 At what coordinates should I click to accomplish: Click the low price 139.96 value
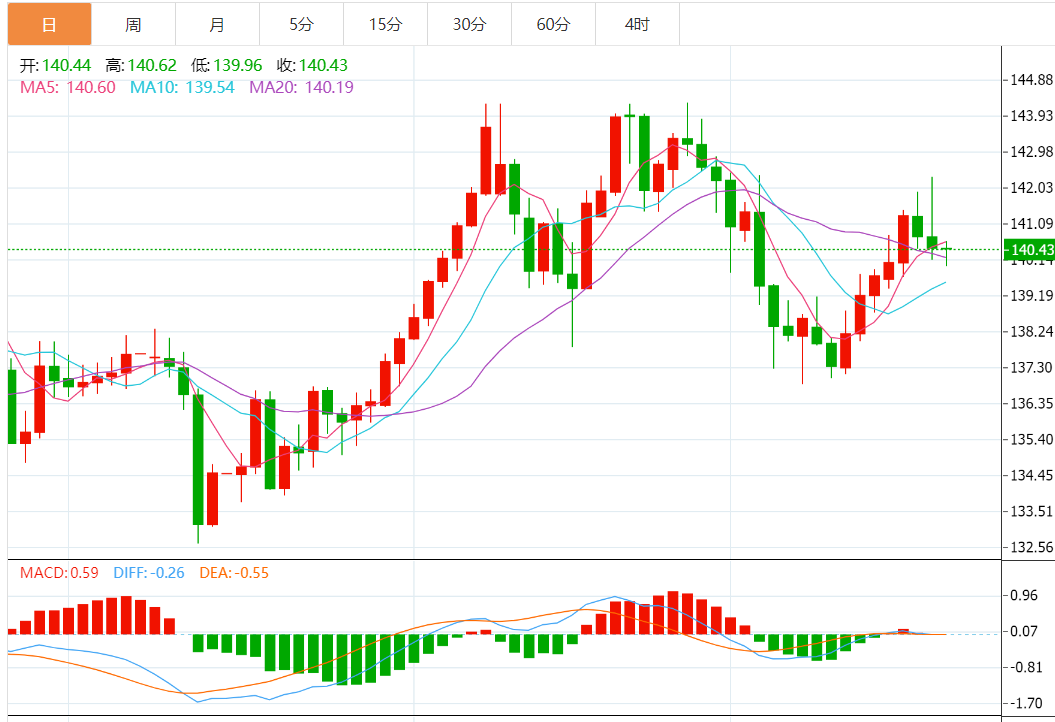tap(238, 65)
